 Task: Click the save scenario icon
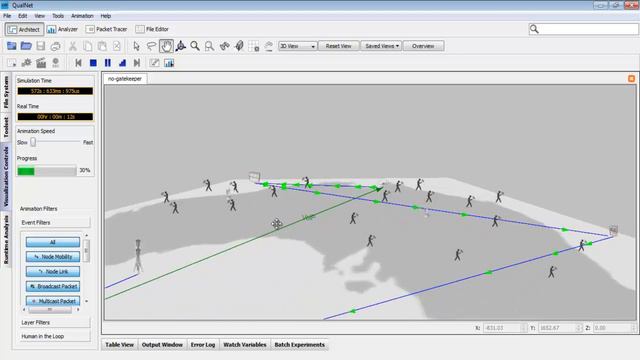click(41, 46)
